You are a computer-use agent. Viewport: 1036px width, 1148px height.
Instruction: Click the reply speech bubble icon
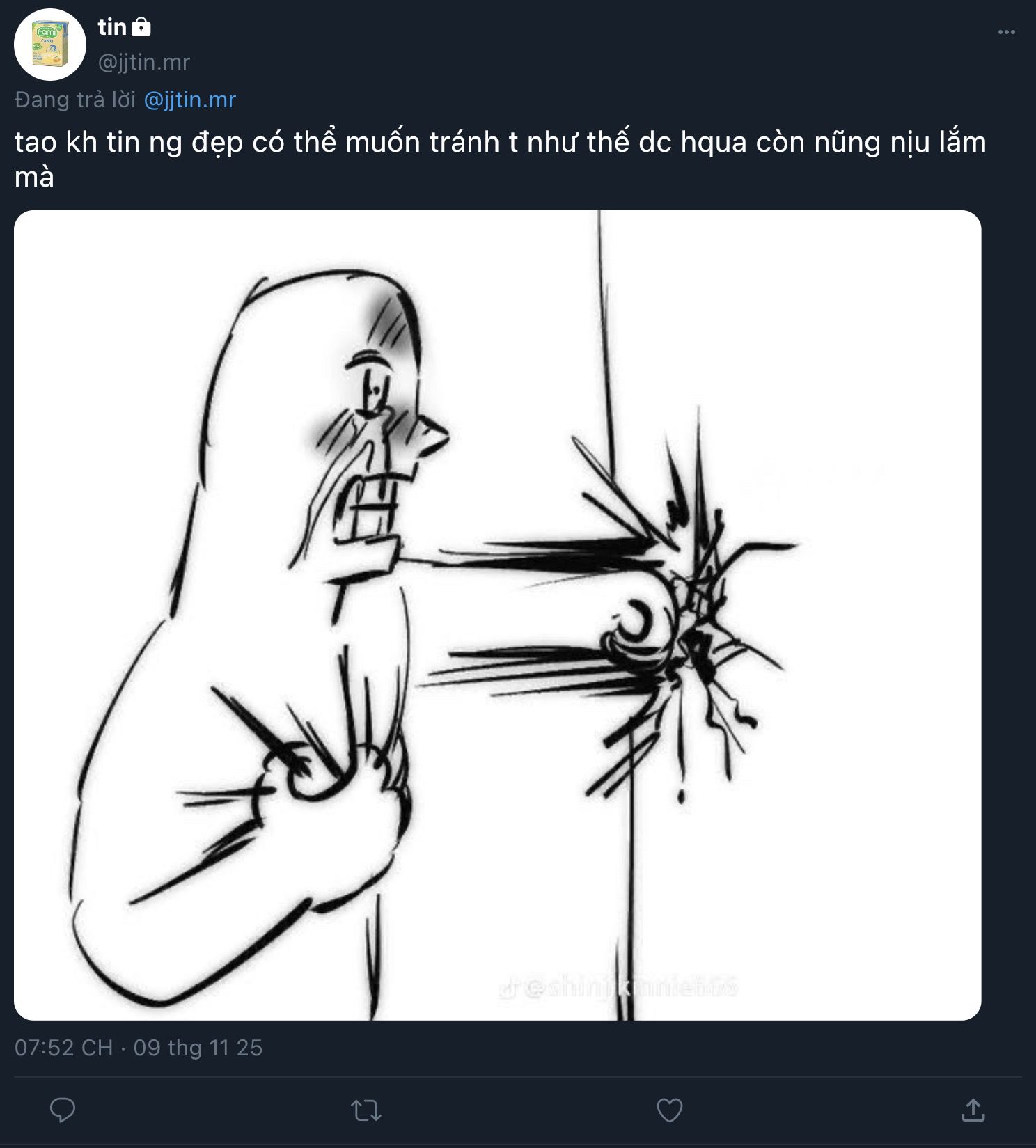[x=63, y=1110]
